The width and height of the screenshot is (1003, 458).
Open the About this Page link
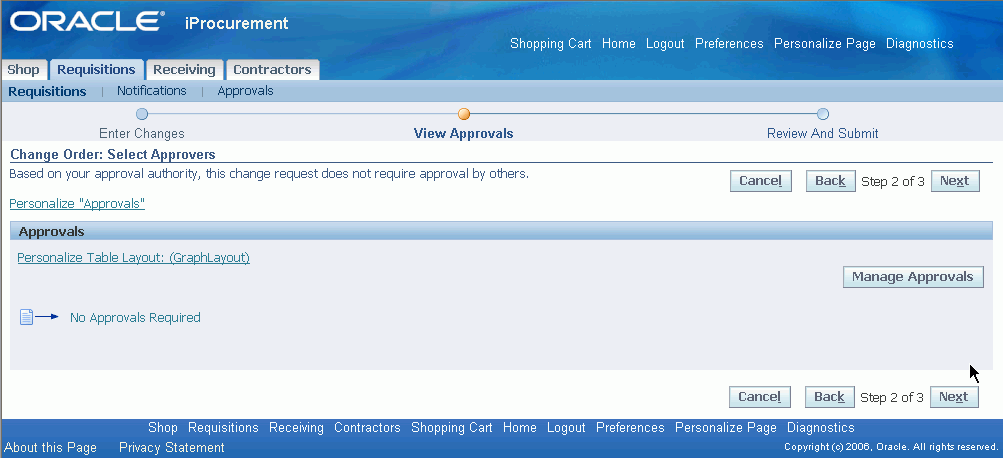click(x=51, y=447)
